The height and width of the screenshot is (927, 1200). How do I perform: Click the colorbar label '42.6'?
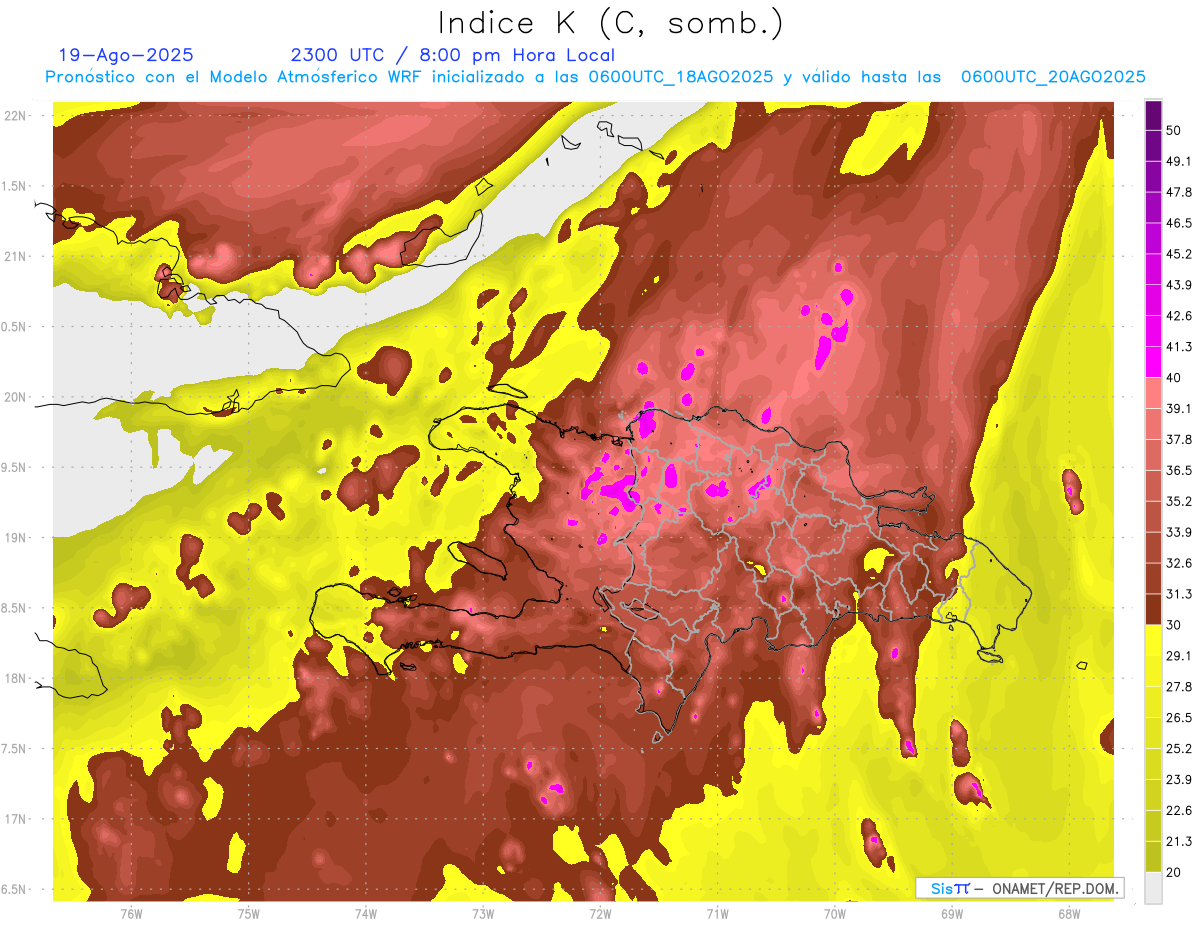(1179, 316)
